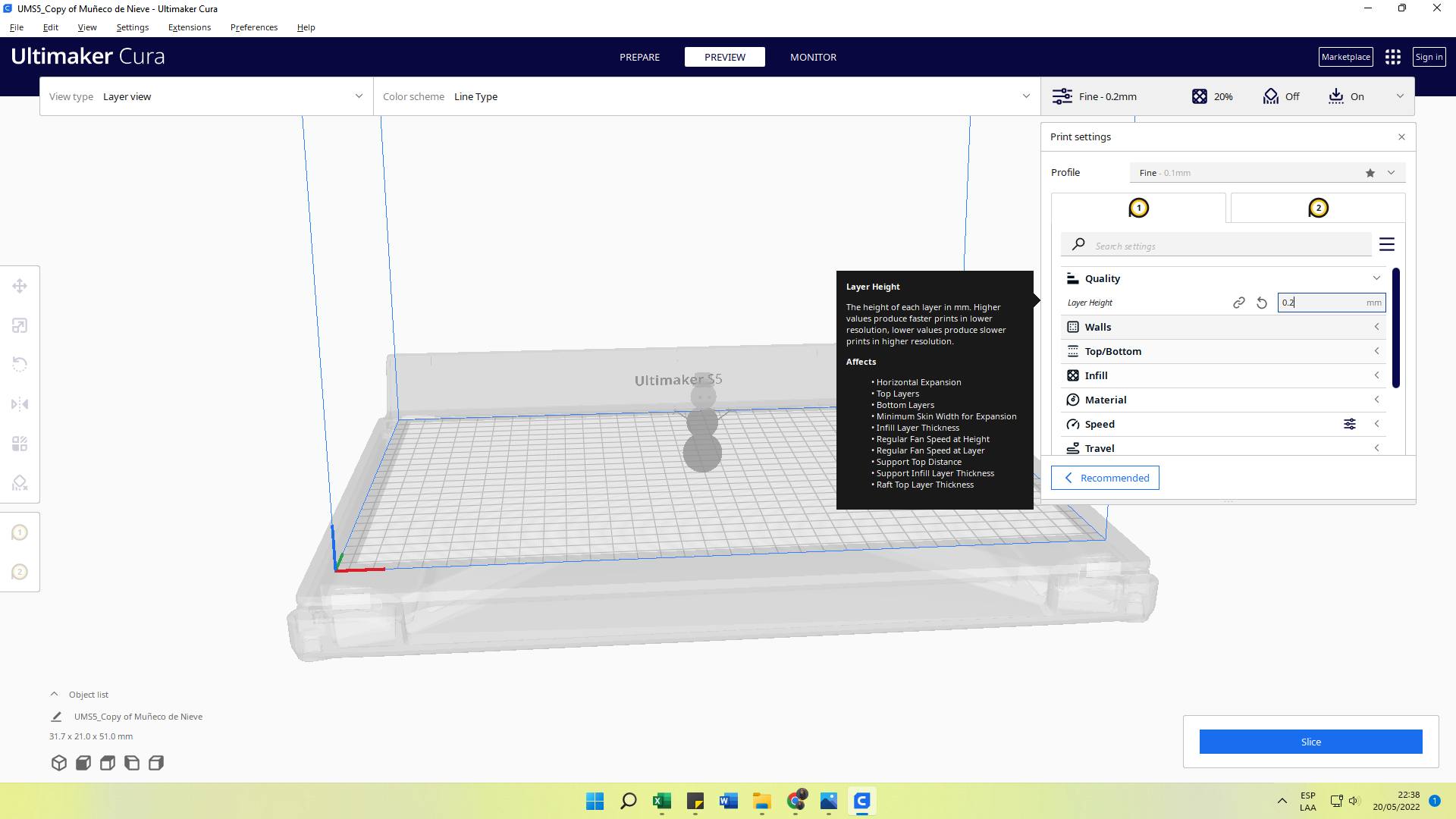
Task: Open the Profile selection dropdown
Action: point(1266,173)
